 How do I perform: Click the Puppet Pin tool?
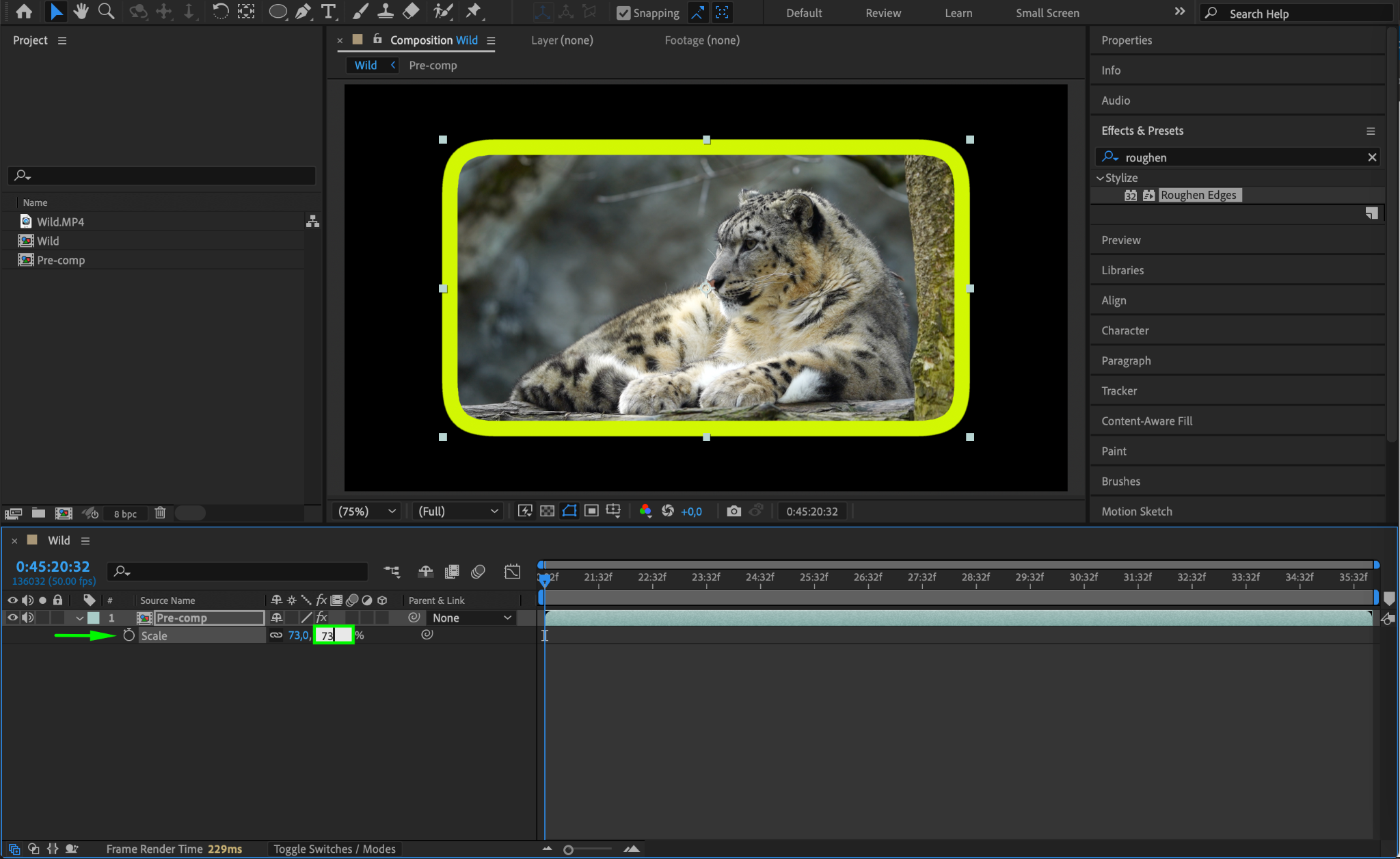[473, 12]
